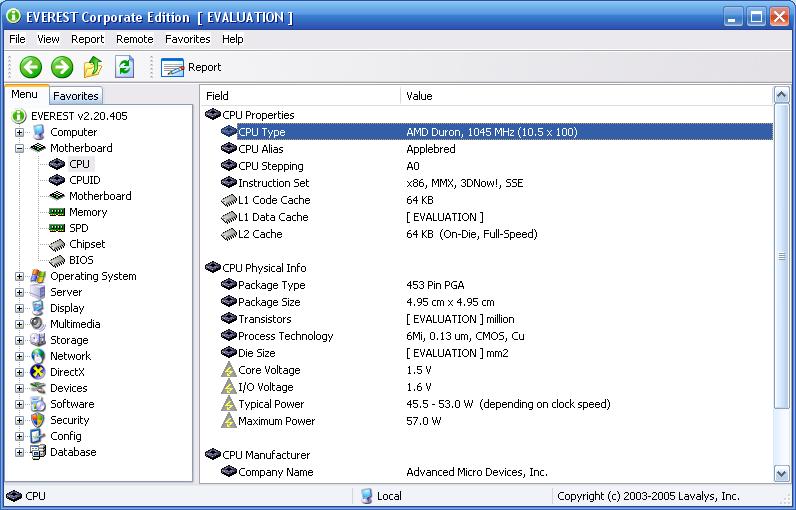Open the DirectX icon in sidebar
The image size is (796, 510).
(x=38, y=372)
